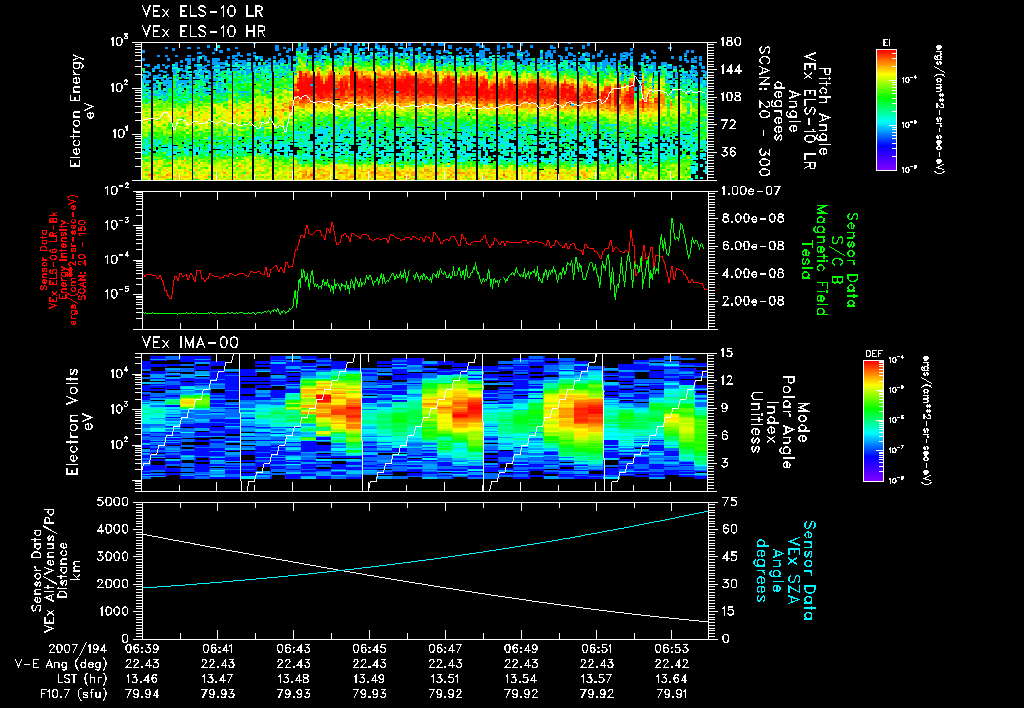
Task: Select the "VEx ELS-10 HR" title text
Action: point(204,31)
